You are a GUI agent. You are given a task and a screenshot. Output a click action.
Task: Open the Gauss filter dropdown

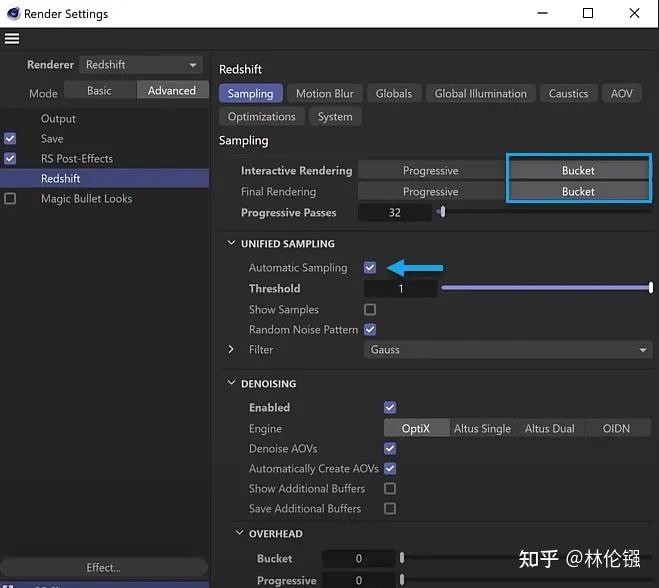coord(508,350)
